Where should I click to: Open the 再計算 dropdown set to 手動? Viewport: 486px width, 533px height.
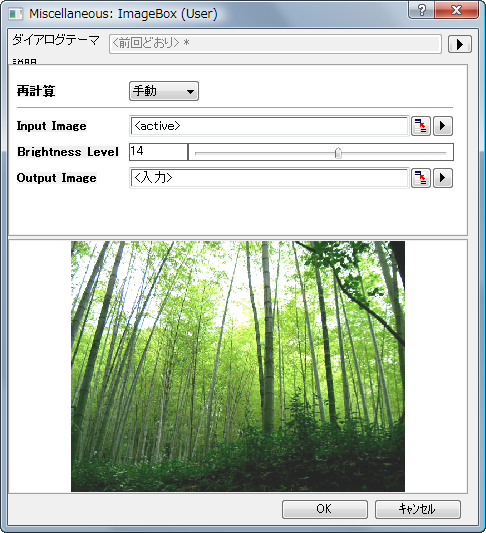[x=164, y=91]
